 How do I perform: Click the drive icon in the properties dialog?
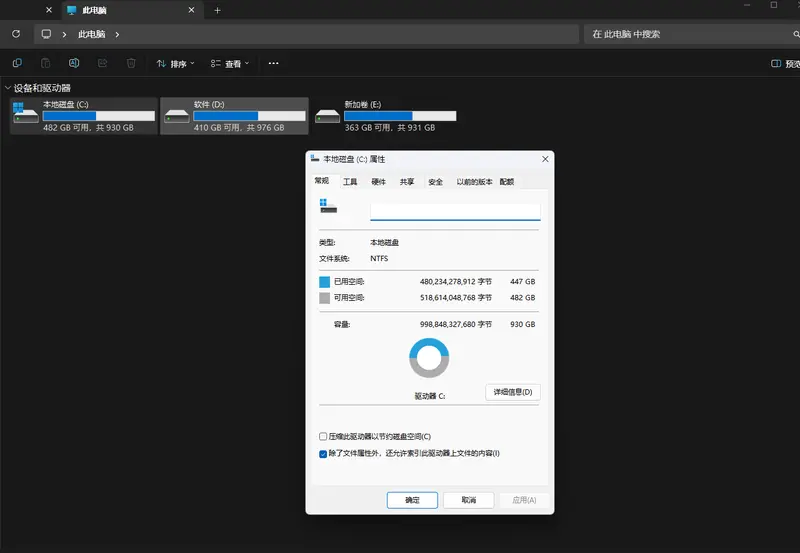point(328,206)
